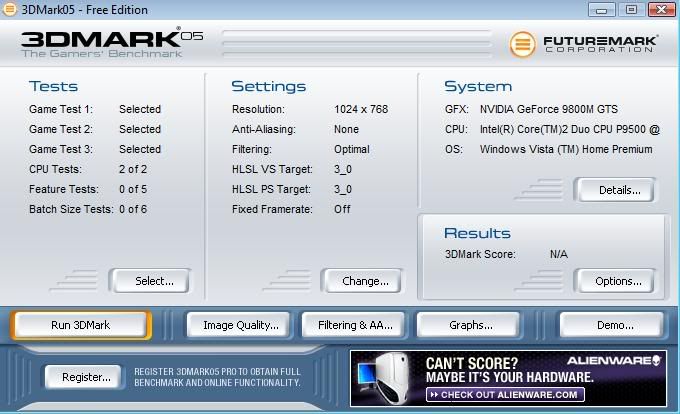Image resolution: width=680 pixels, height=414 pixels.
Task: Click the HLSL VS Target label
Action: pos(272,169)
